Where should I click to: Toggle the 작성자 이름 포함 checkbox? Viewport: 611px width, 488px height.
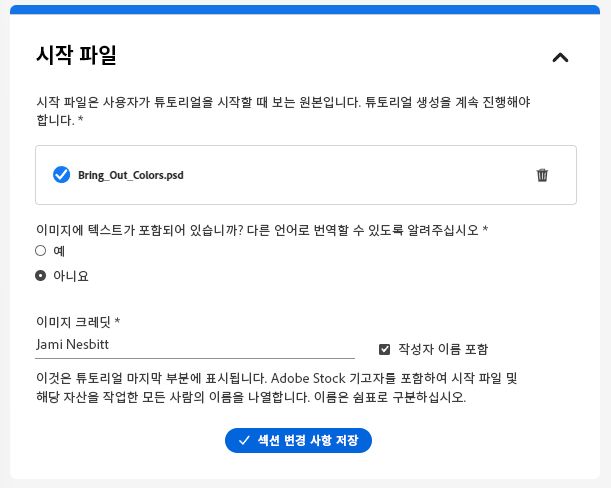click(x=385, y=349)
